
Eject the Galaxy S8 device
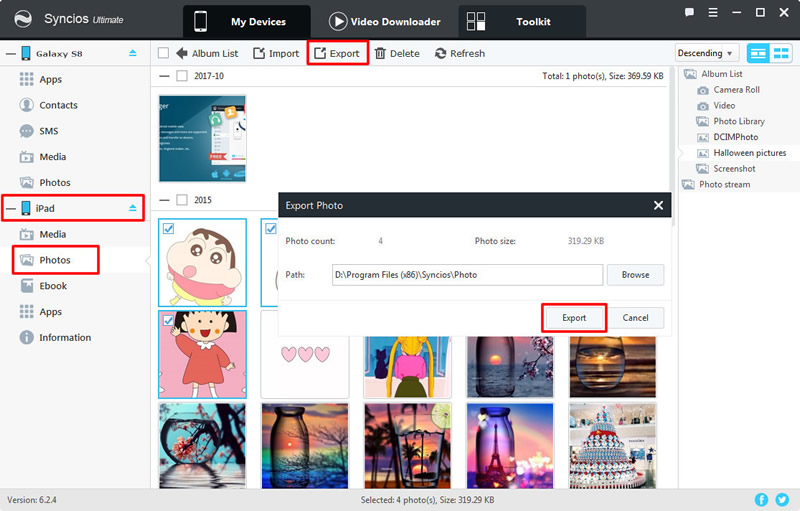[x=133, y=53]
